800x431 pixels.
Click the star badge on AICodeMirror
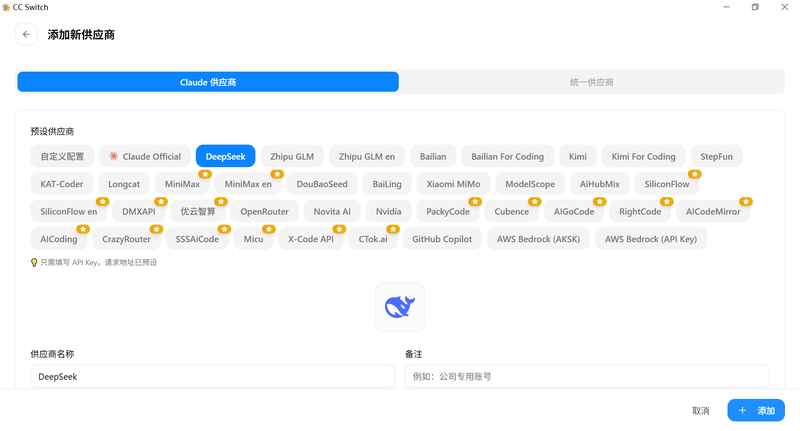click(745, 202)
